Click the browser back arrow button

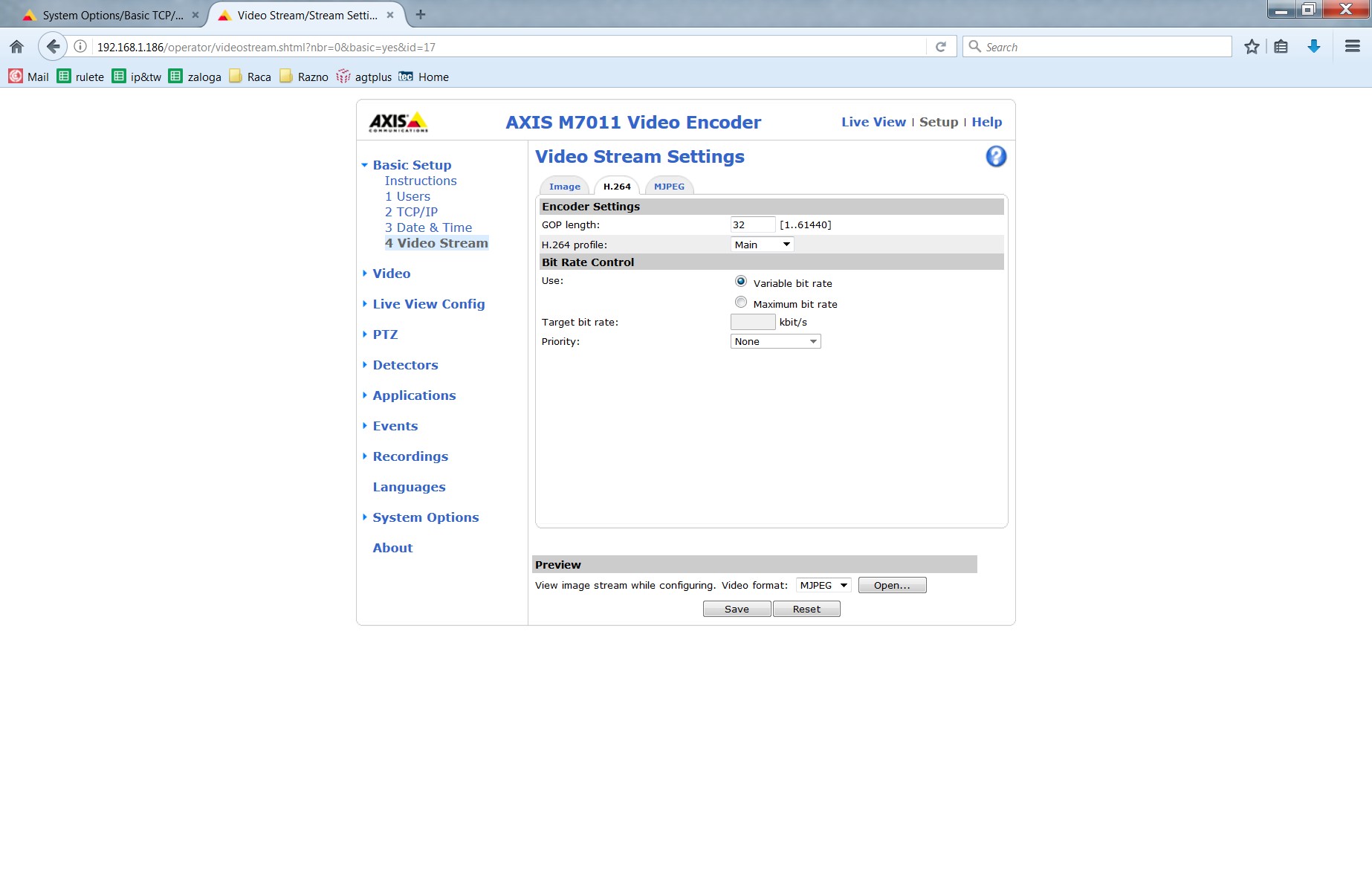coord(52,47)
